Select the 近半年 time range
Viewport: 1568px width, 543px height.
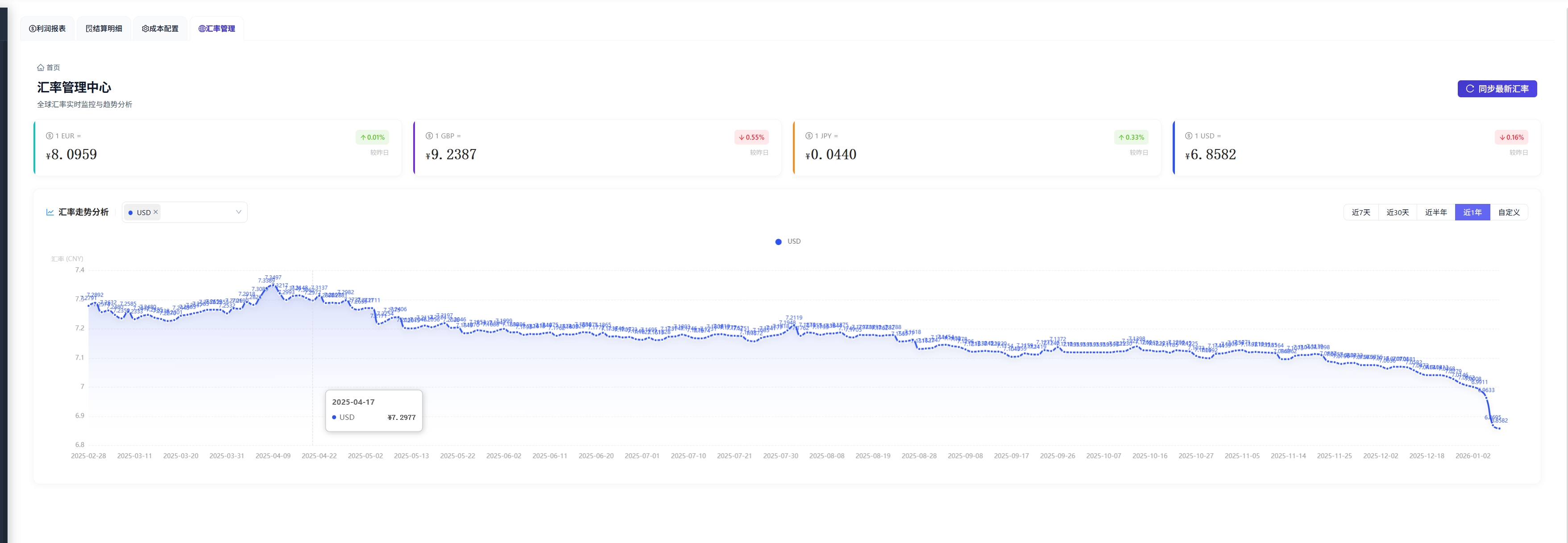1435,212
